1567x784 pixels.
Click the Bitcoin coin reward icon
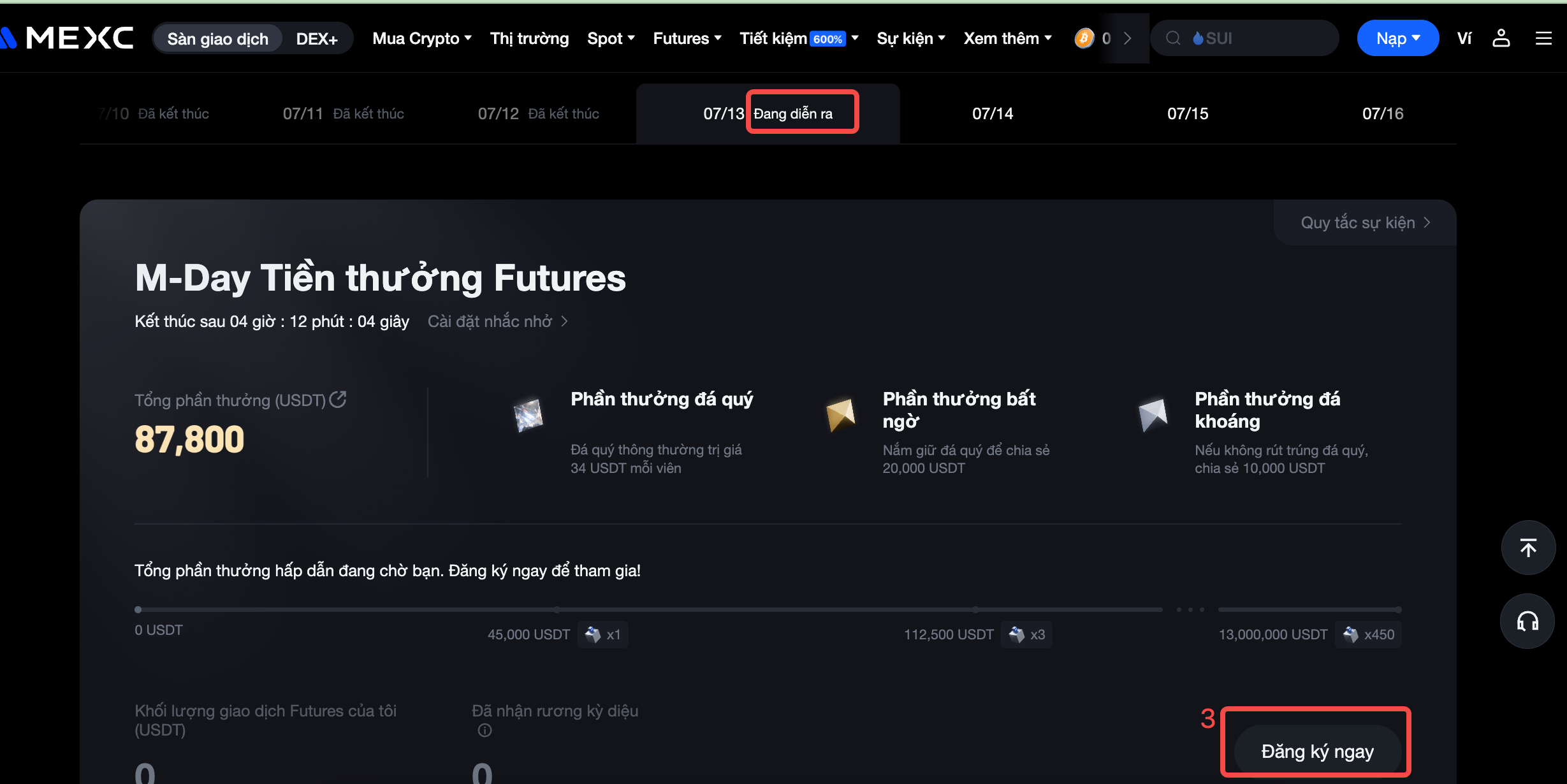point(1084,38)
